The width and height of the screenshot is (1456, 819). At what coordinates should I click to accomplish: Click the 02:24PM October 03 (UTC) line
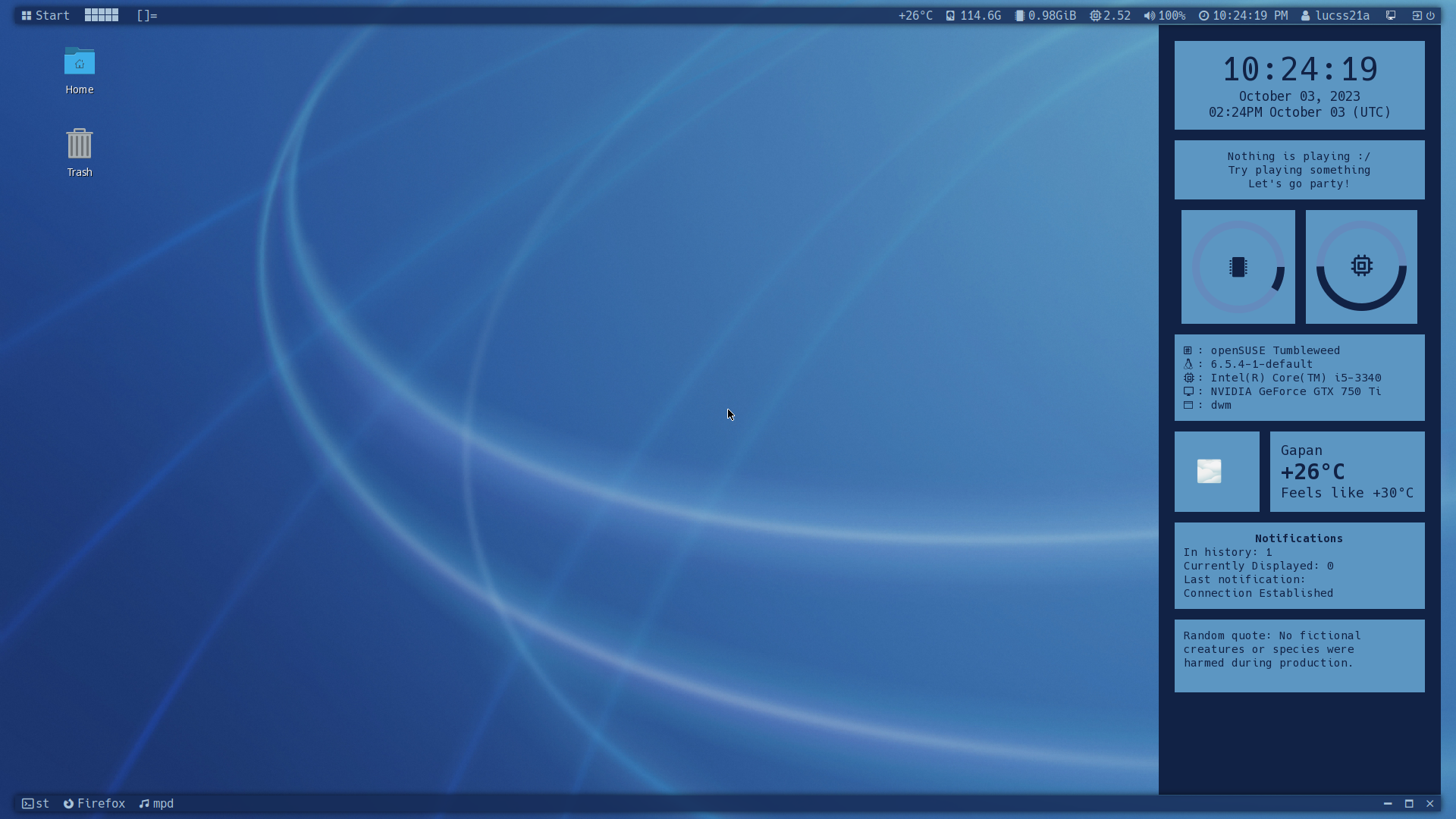point(1300,112)
